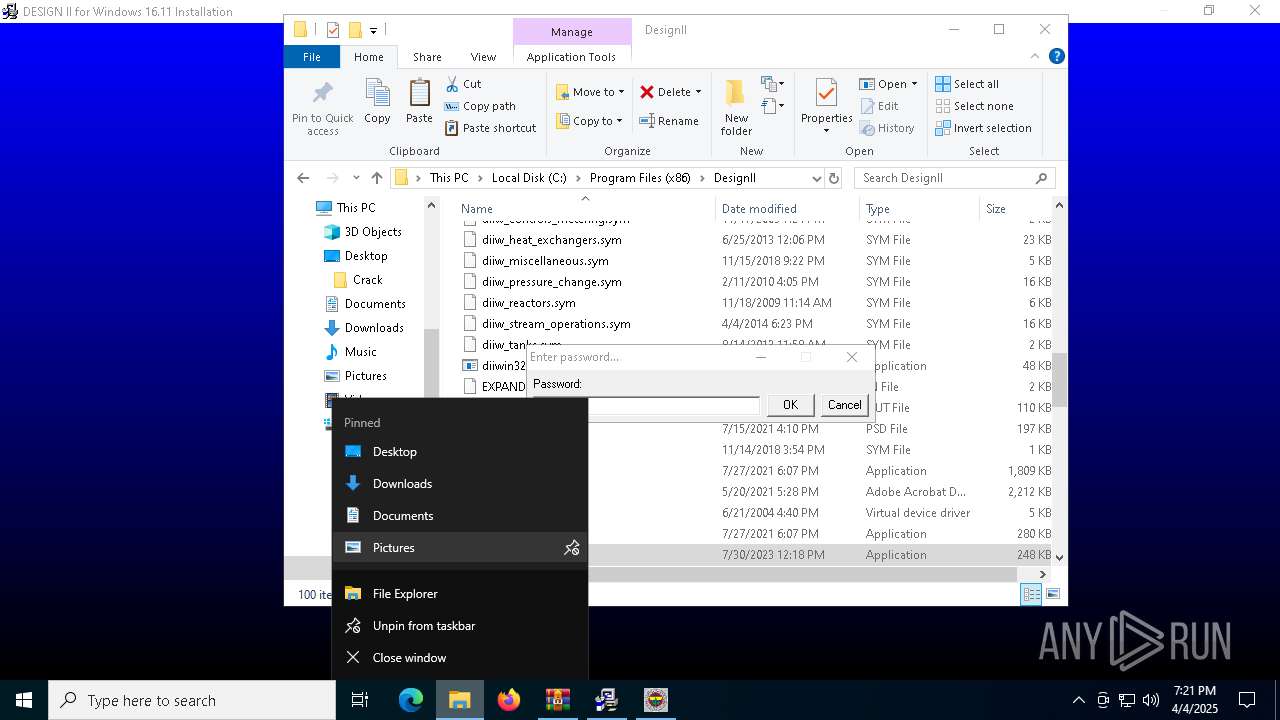Refresh the DesignII folder view
This screenshot has width=1280, height=720.
tap(834, 178)
